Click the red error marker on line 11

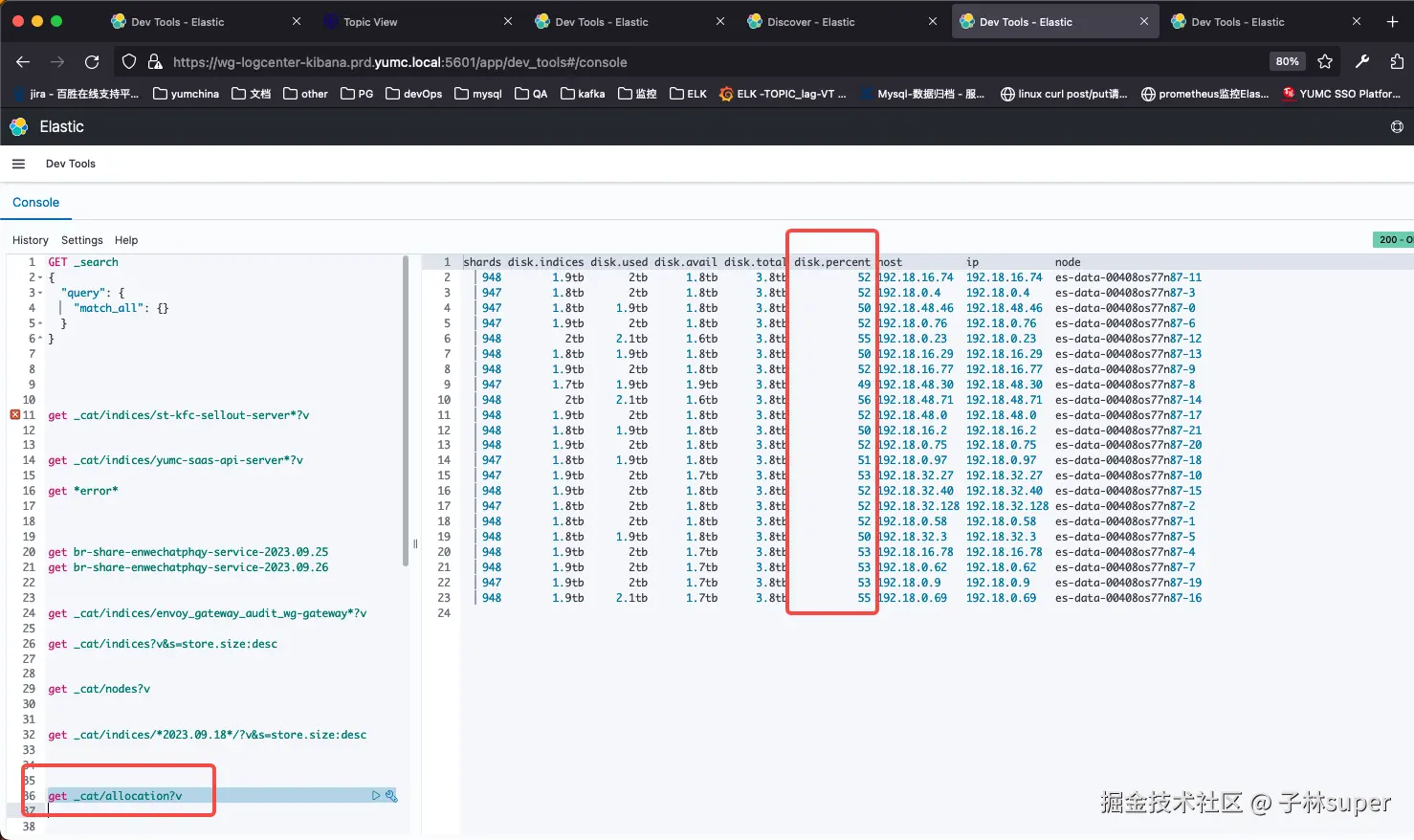click(14, 415)
